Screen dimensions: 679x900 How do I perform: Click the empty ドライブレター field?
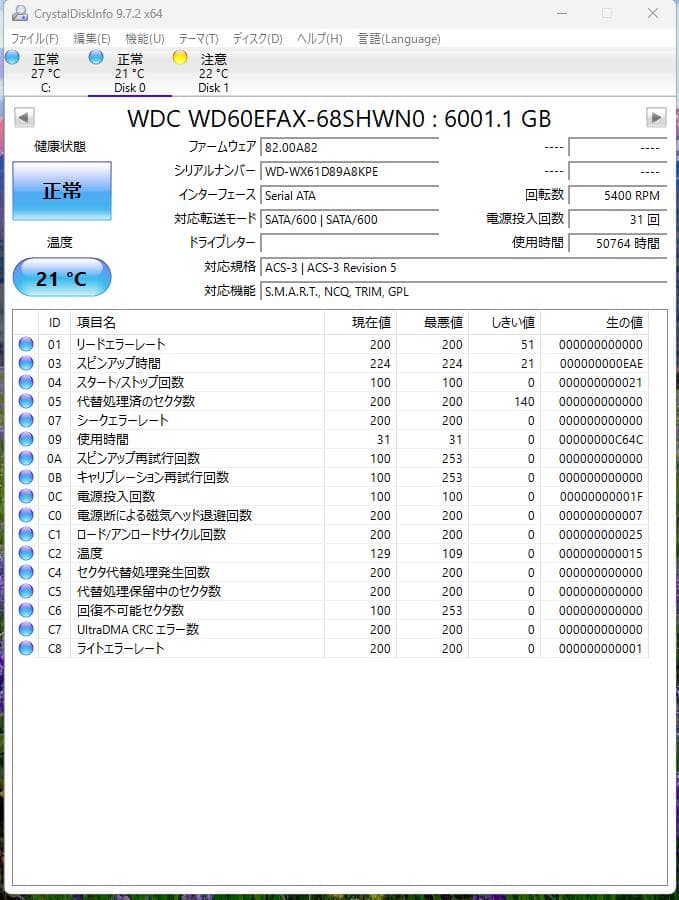350,243
